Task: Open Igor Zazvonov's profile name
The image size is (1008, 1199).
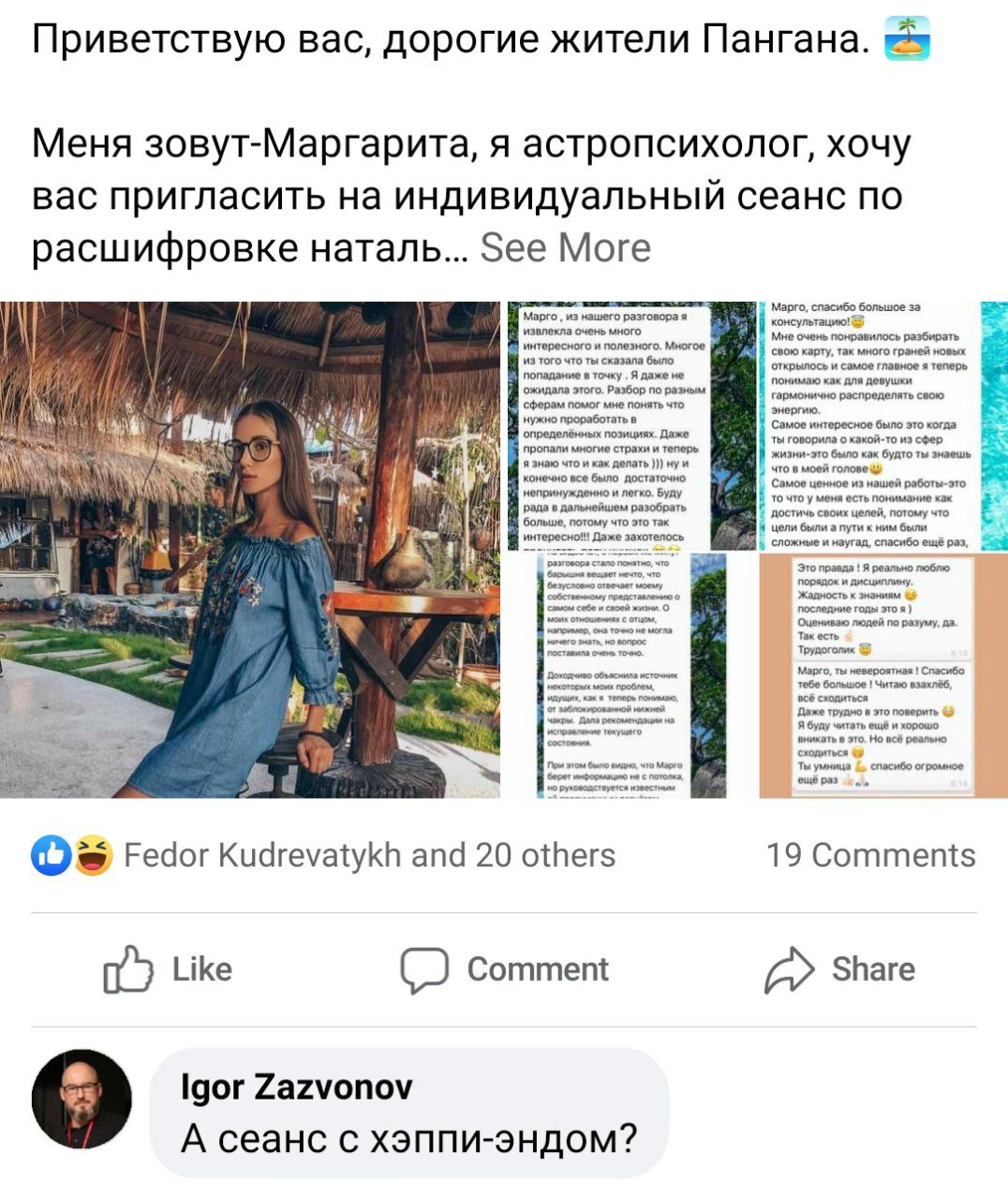Action: [x=297, y=1088]
